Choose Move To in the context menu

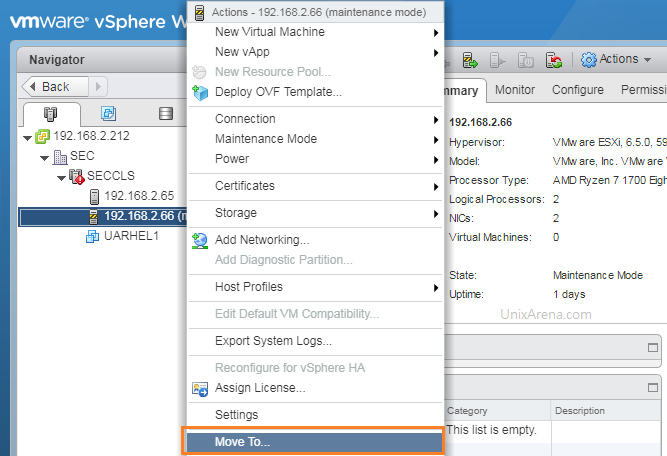coord(315,442)
